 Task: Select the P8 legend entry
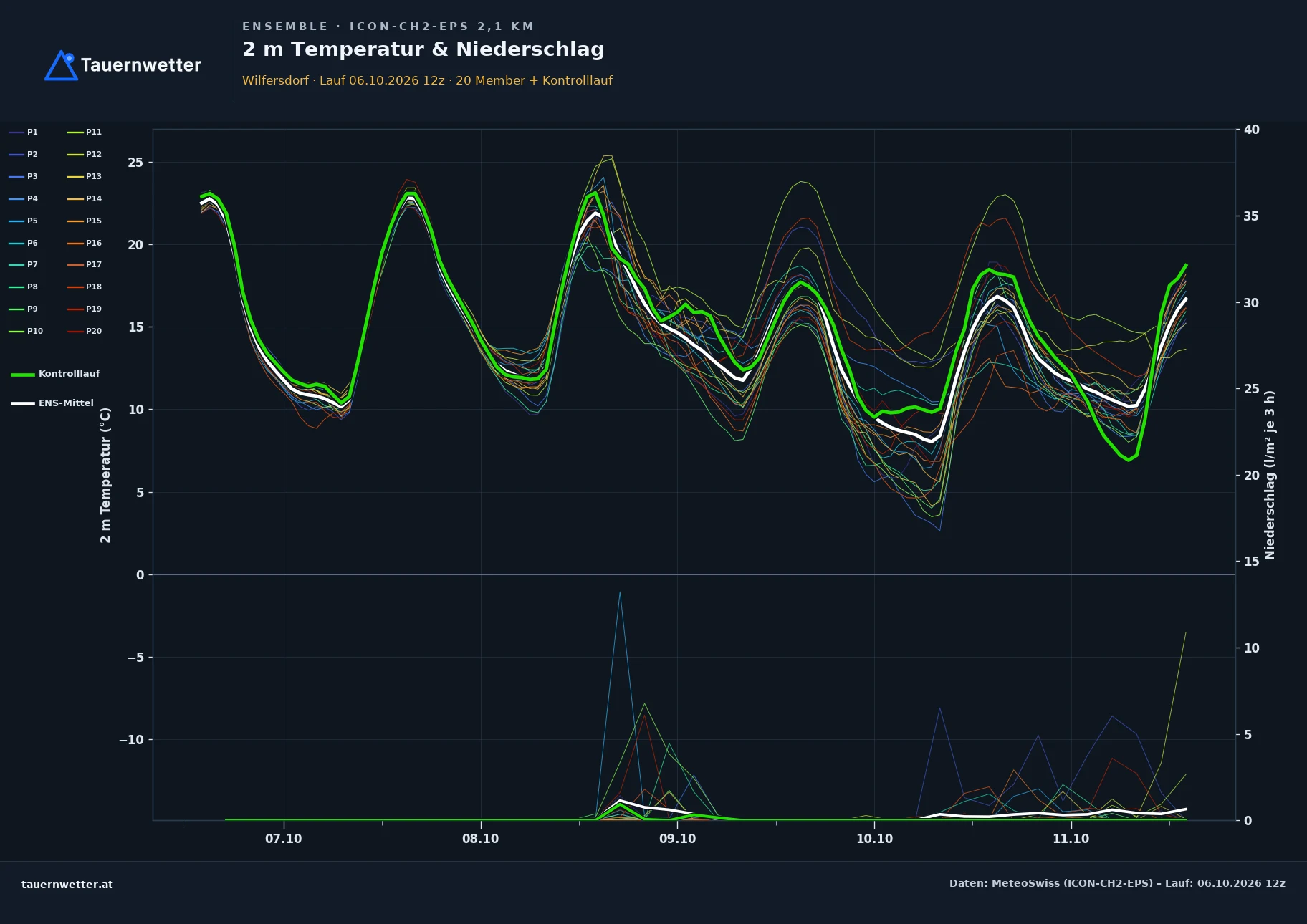tap(24, 287)
